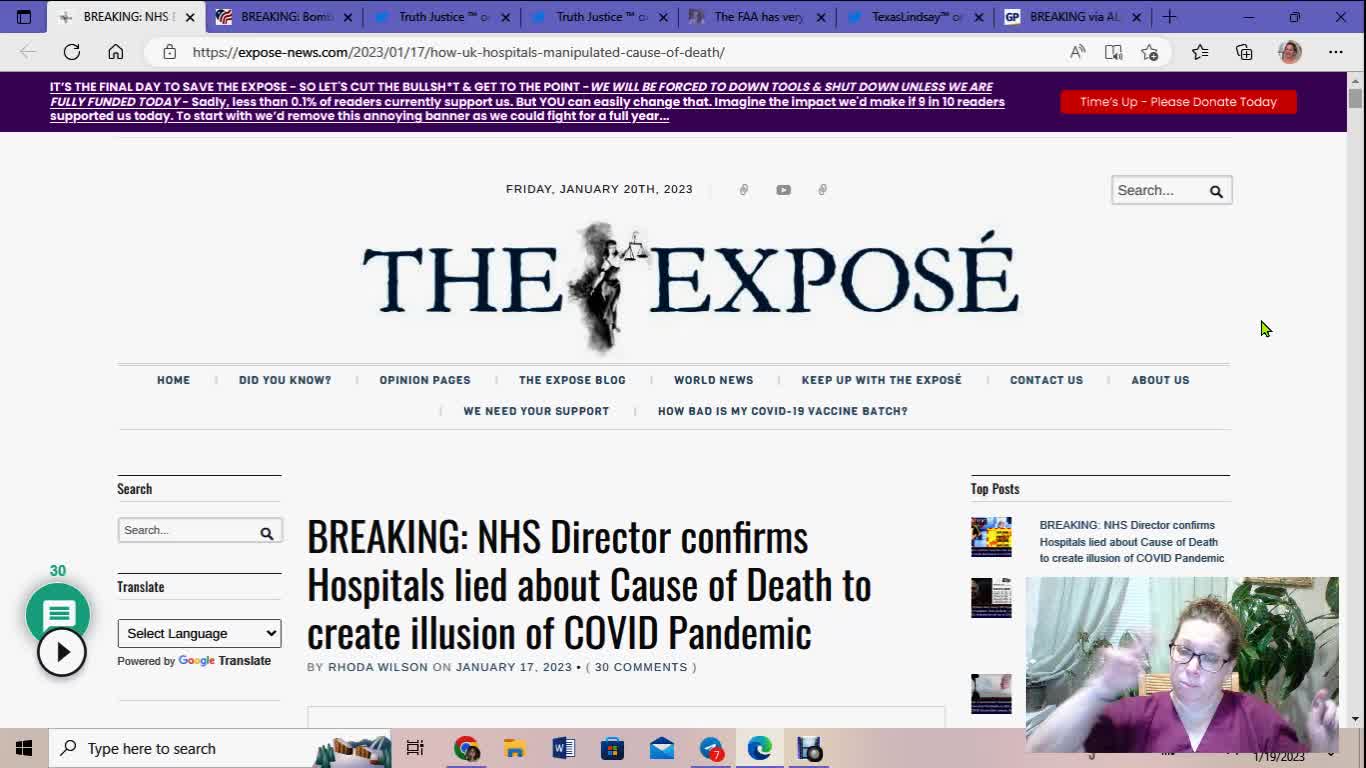The image size is (1366, 768).
Task: Click the sidebar search magnifier icon
Action: (267, 533)
